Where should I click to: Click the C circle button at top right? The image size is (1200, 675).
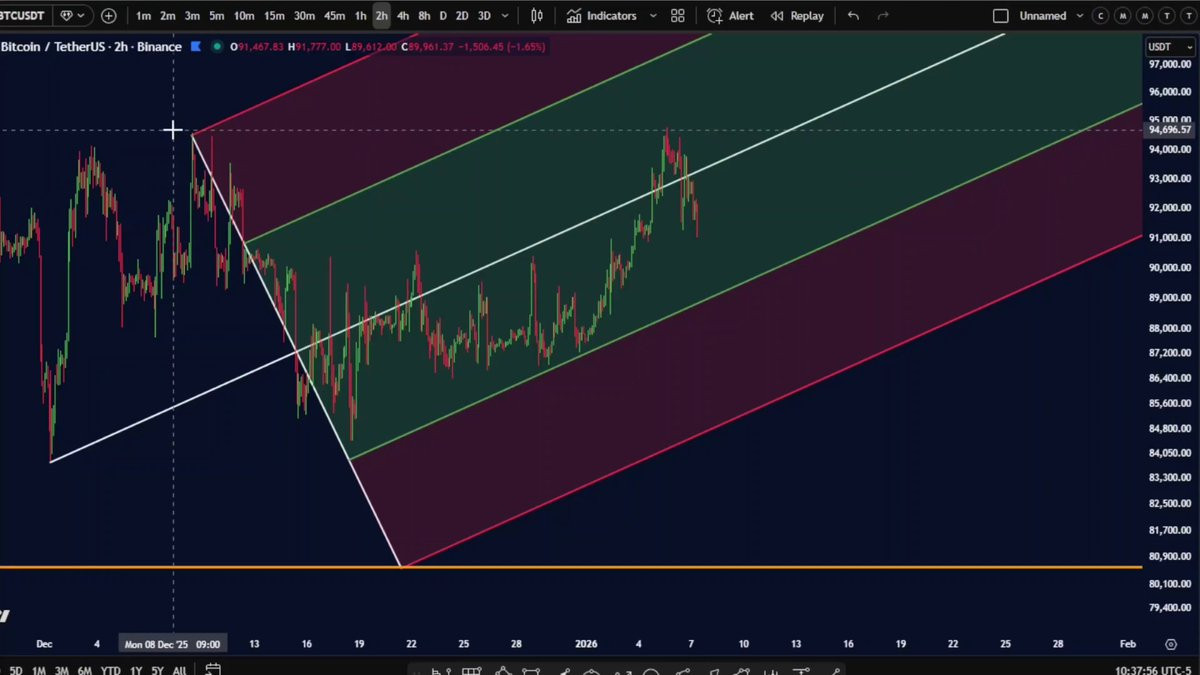1101,16
